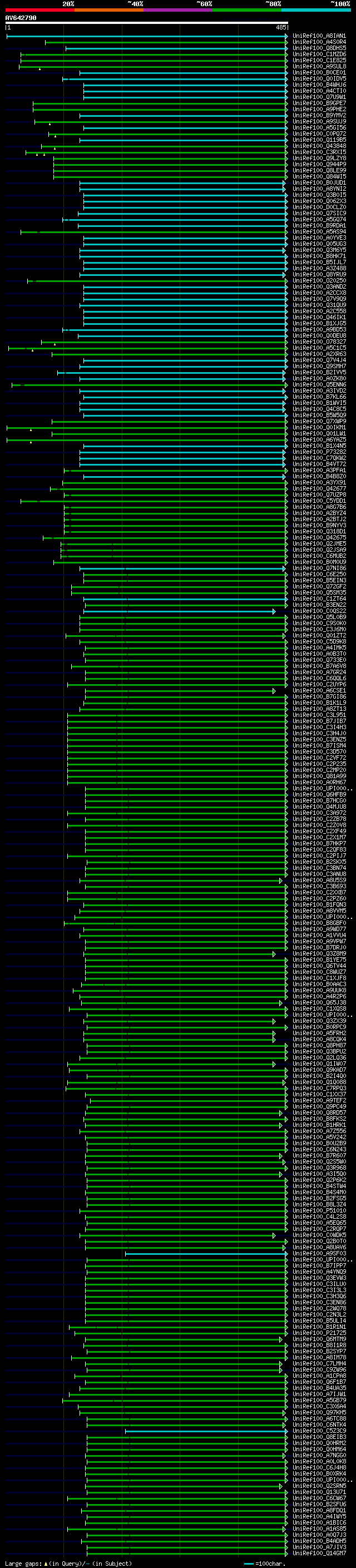
Task: Select hit UniRef100_B9YMV2
Action: point(319,116)
